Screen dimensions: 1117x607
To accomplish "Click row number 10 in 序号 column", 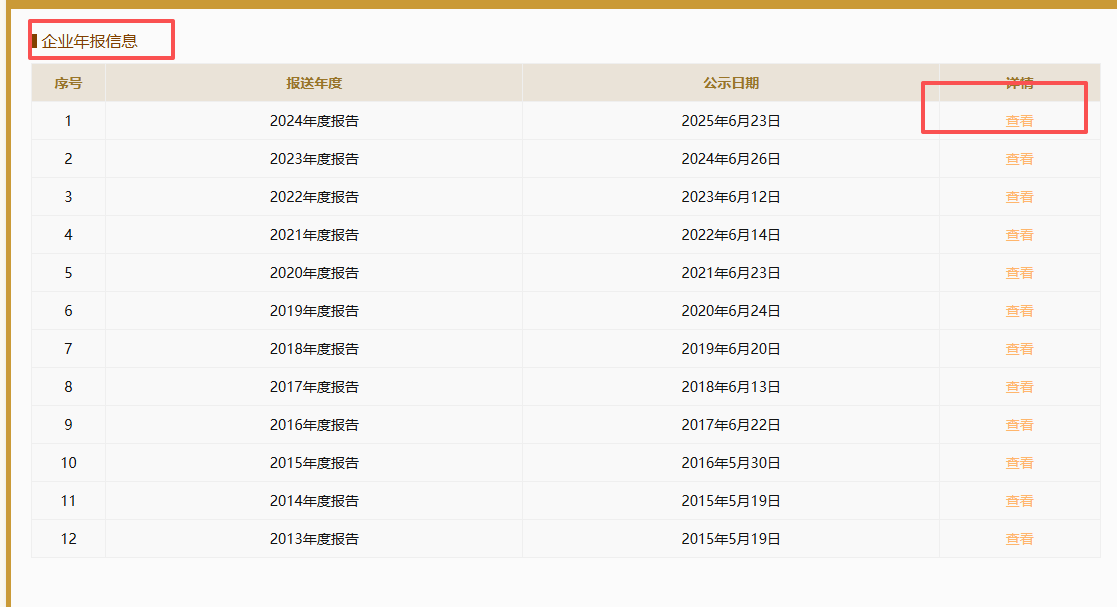I will click(68, 463).
